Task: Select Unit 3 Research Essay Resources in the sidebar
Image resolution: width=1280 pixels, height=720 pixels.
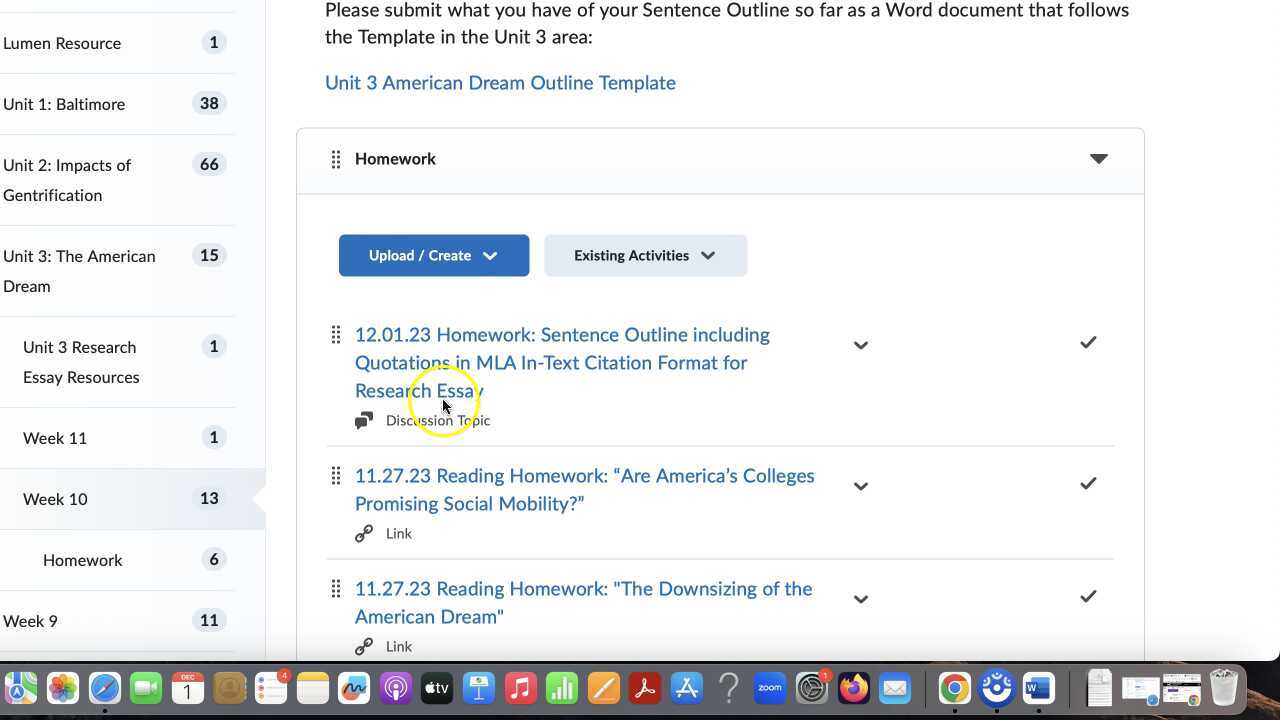Action: 81,362
